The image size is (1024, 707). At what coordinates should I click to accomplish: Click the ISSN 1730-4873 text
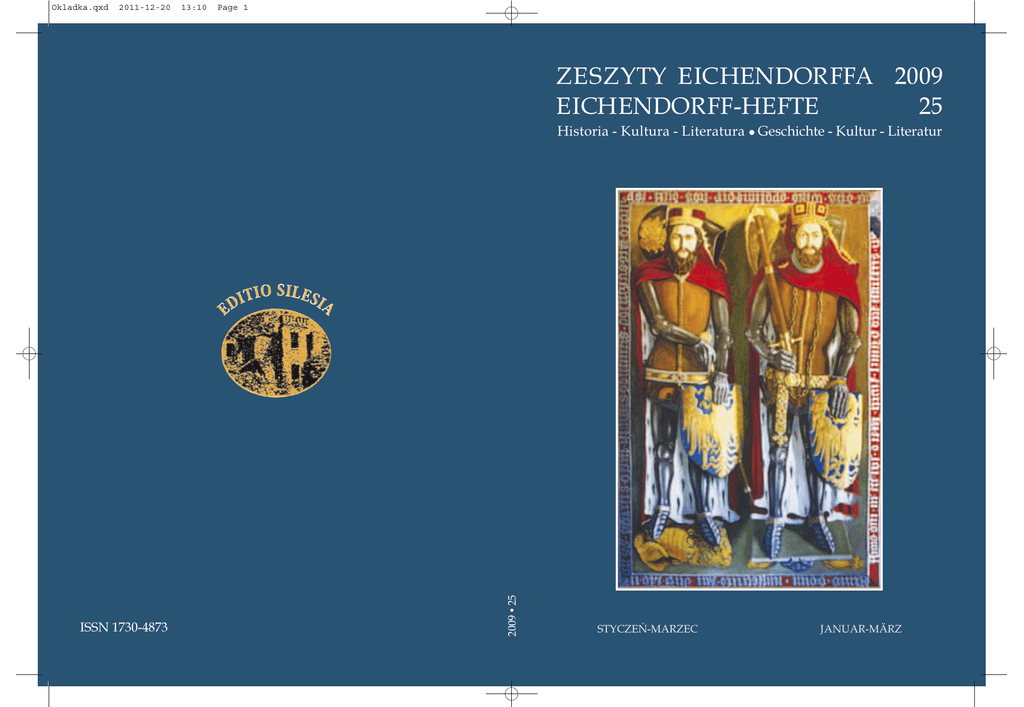[x=124, y=627]
